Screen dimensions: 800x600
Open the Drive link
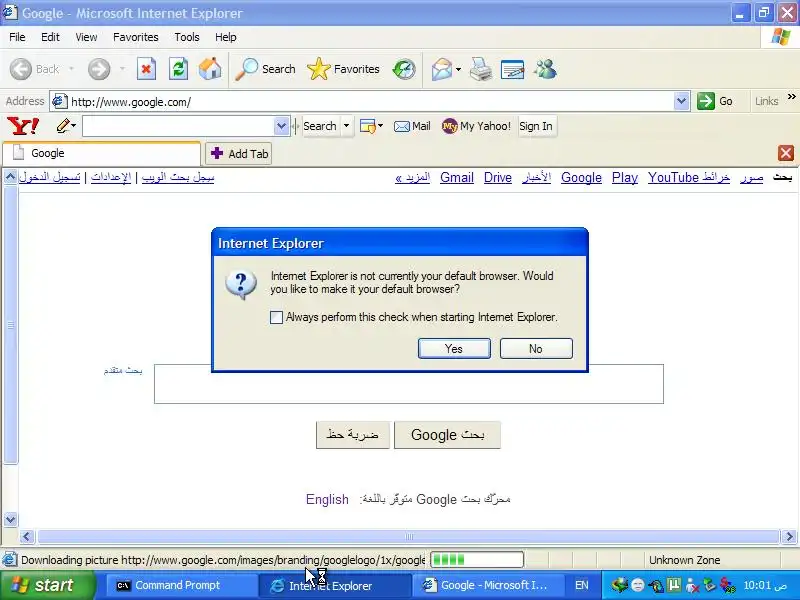(x=497, y=178)
